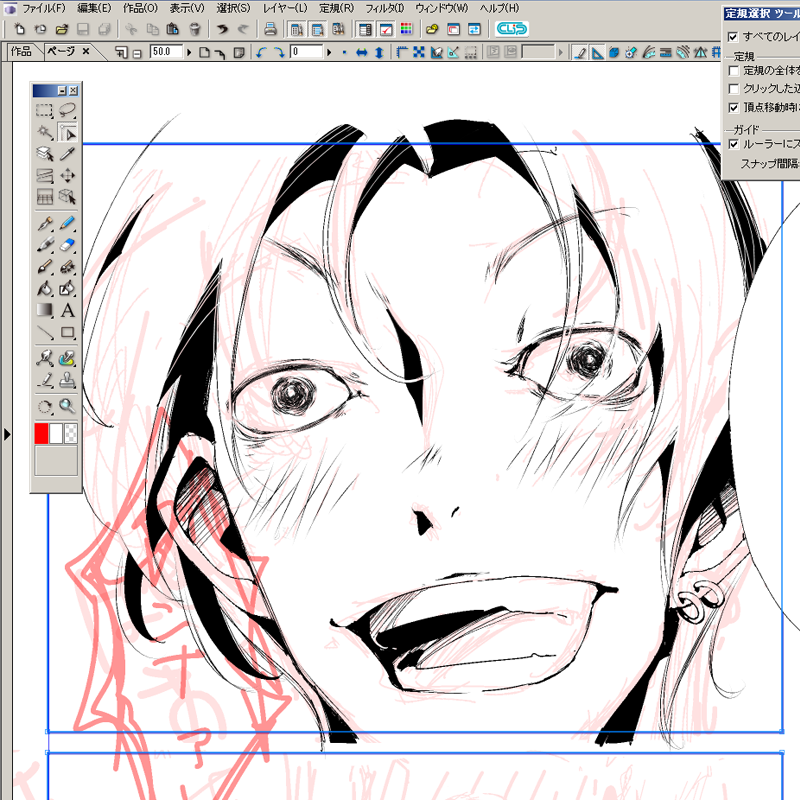Switch to the 作品 tab

tap(21, 52)
